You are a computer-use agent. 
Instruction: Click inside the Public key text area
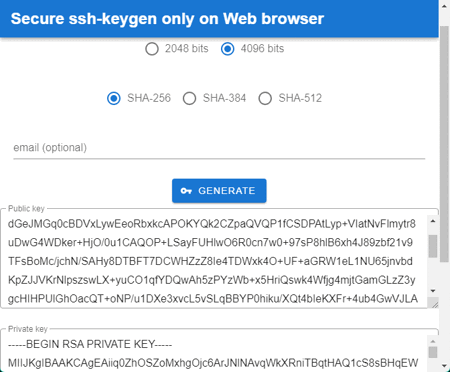214,261
